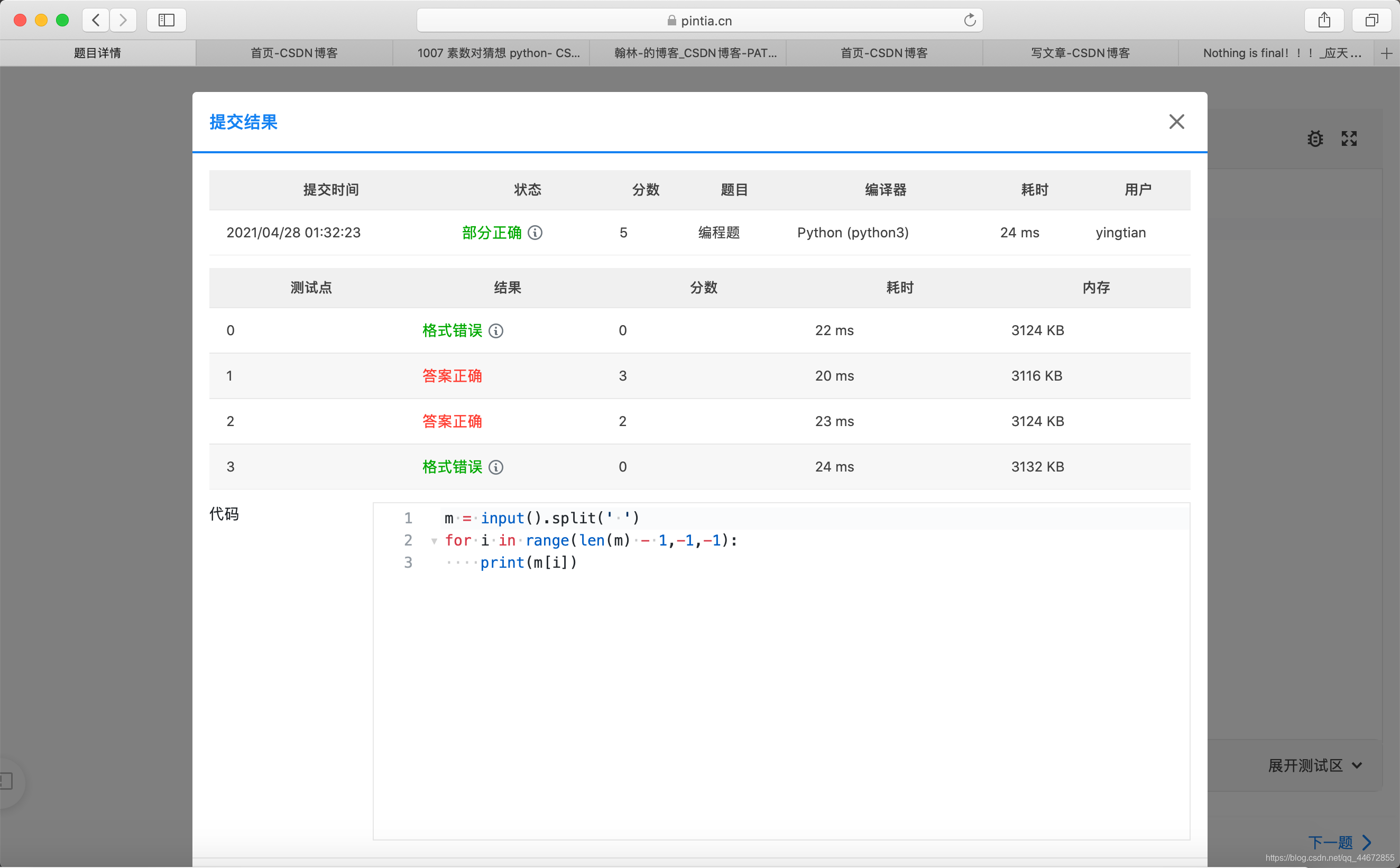Click code line 1 in editor
1400x868 pixels.
[542, 518]
